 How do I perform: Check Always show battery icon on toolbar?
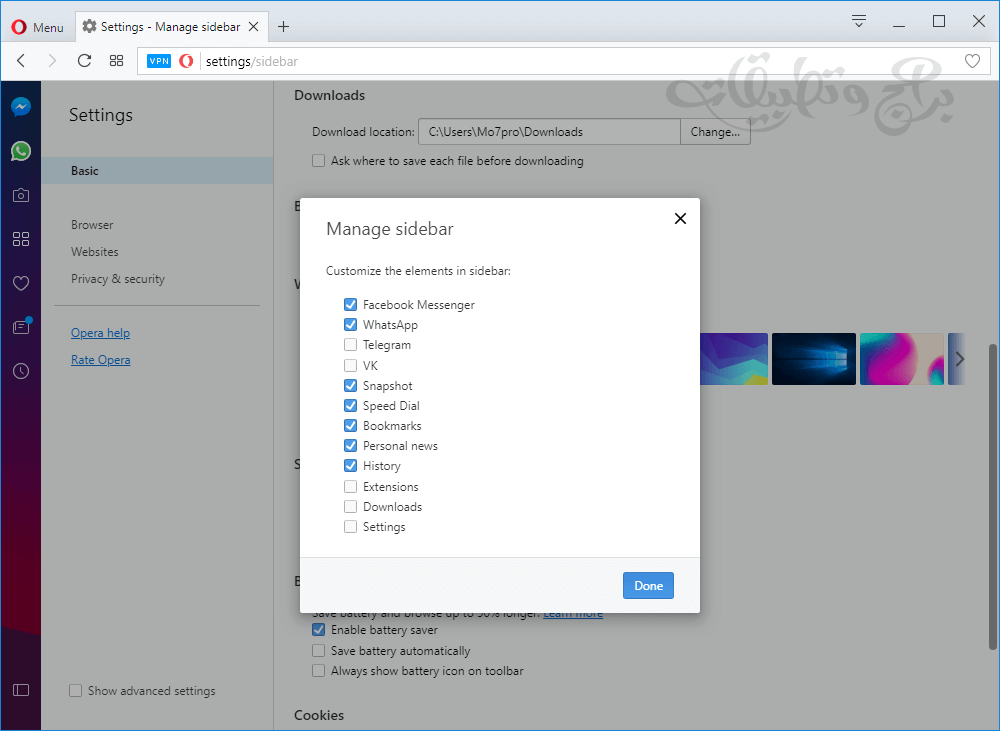coord(318,670)
